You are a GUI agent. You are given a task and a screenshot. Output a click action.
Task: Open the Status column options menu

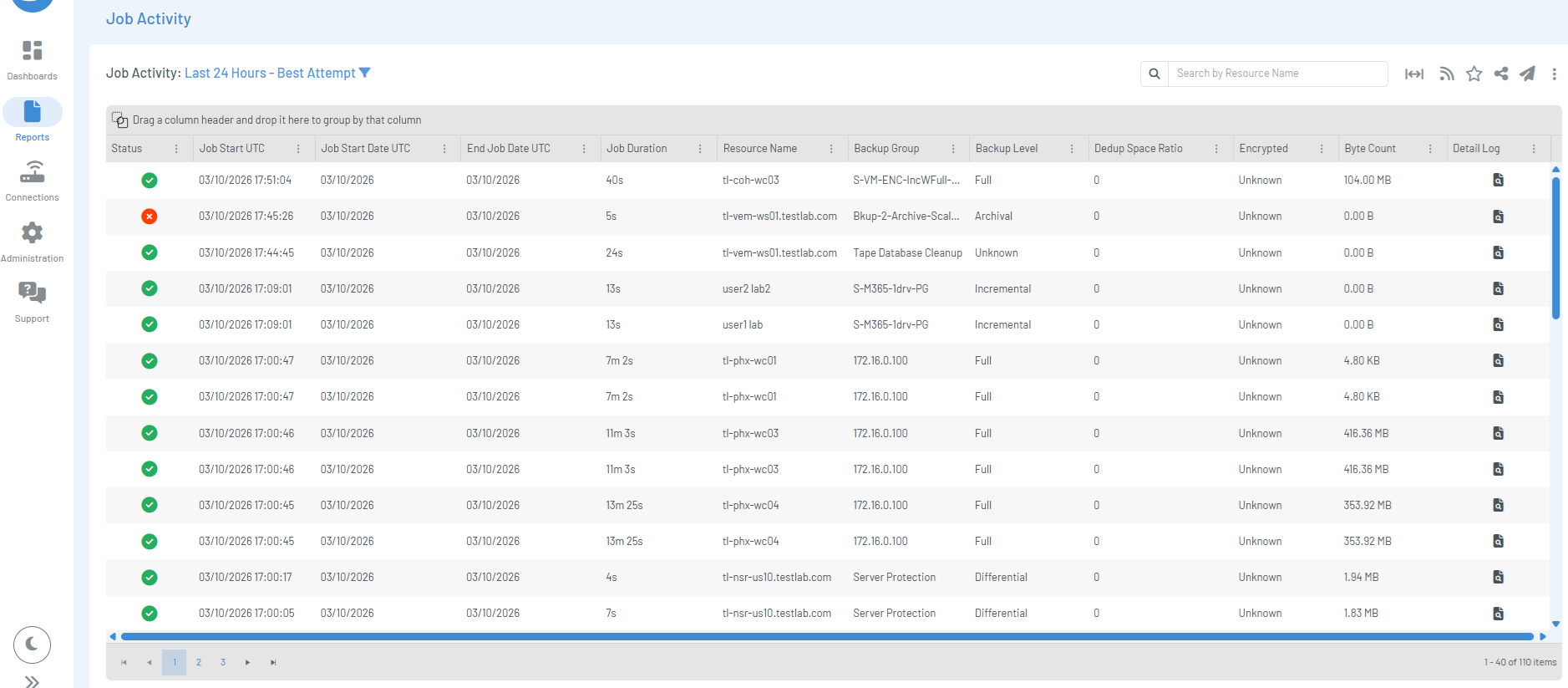tap(176, 149)
